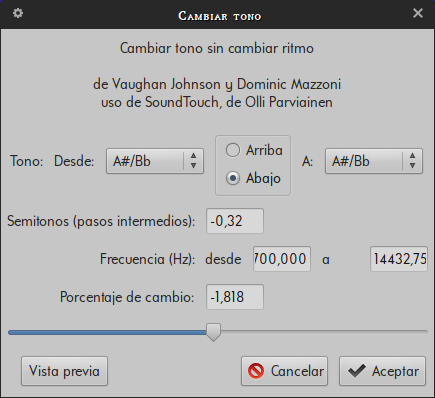The height and width of the screenshot is (398, 435).
Task: Click the Semitonos field showing -0,32
Action: (x=235, y=221)
